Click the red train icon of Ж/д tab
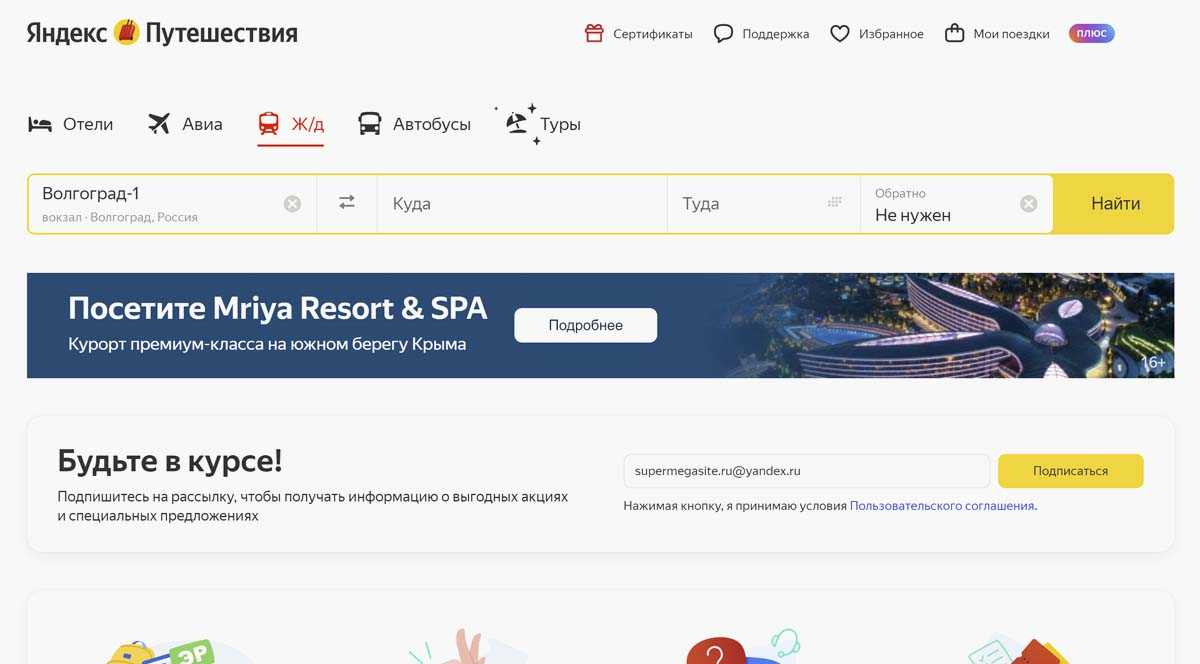The height and width of the screenshot is (664, 1200). pos(268,124)
